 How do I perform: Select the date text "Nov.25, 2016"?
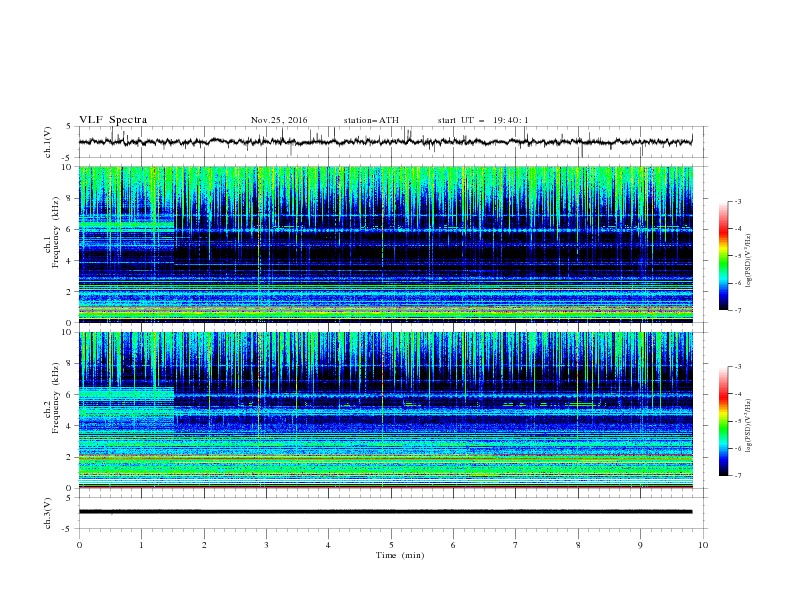point(279,120)
